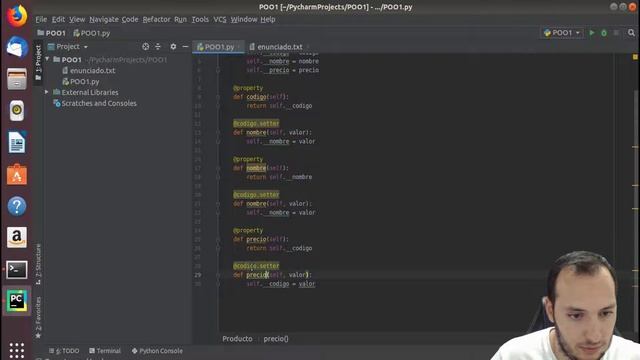The width and height of the screenshot is (640, 360).
Task: Open the Edit menu
Action: [58, 19]
